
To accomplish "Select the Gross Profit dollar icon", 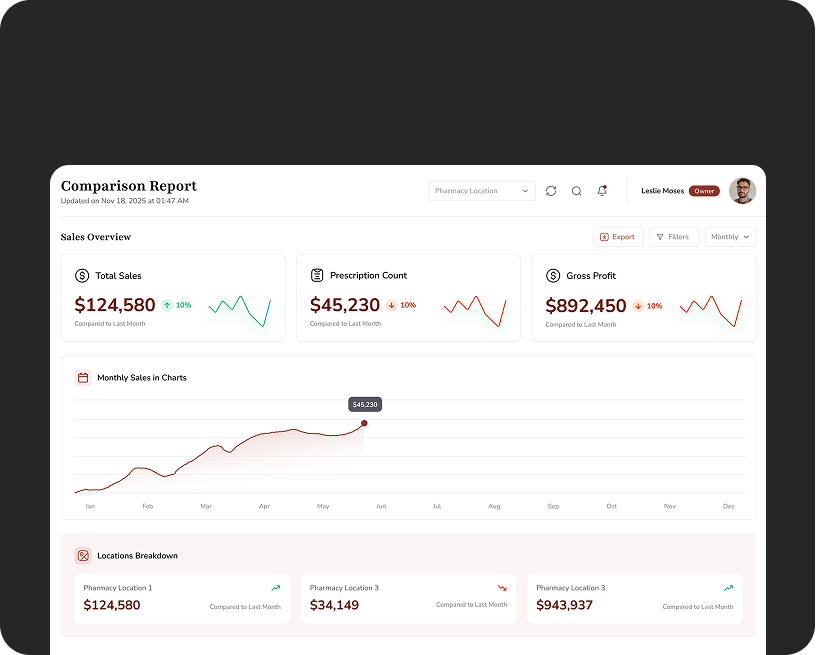I will click(x=553, y=275).
